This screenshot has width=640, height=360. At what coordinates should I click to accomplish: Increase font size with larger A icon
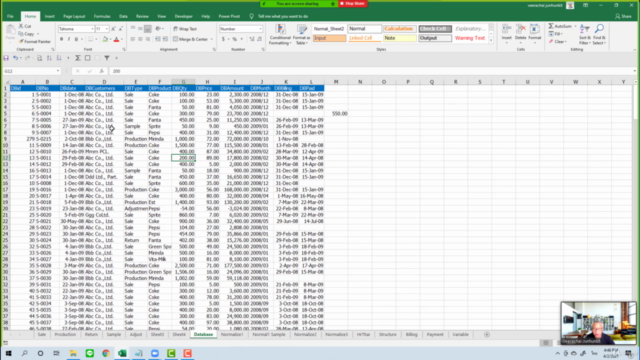tap(113, 29)
